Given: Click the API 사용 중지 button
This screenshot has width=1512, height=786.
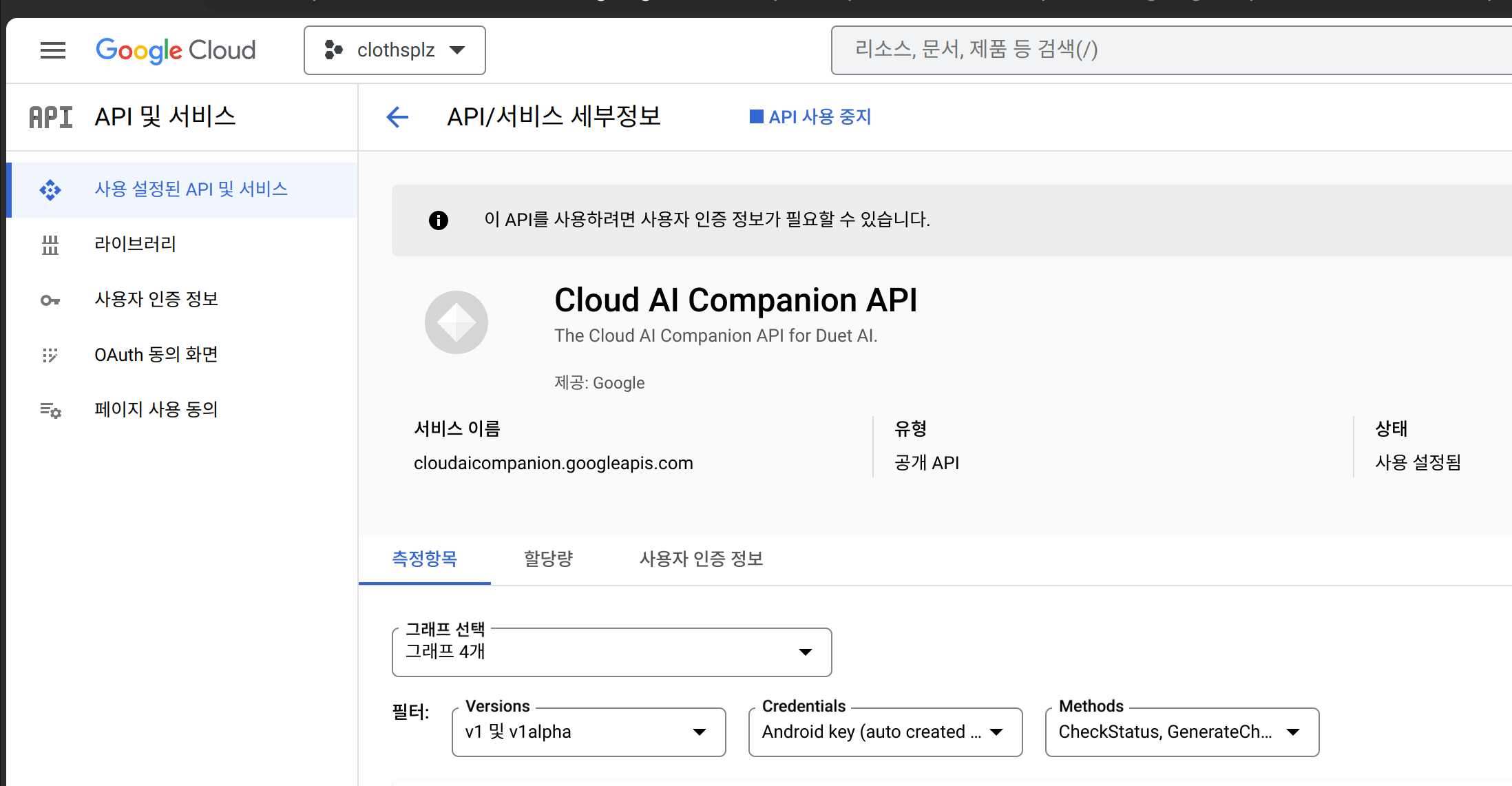Looking at the screenshot, I should pyautogui.click(x=810, y=117).
